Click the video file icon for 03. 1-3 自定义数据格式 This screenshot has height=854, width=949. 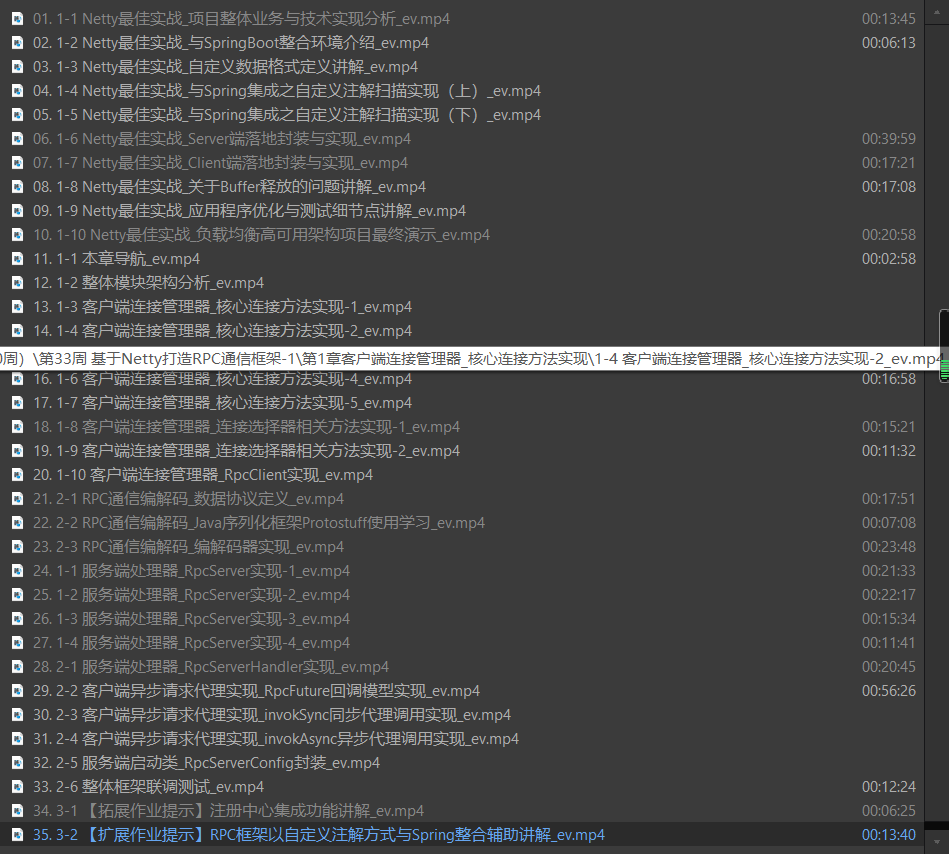[x=18, y=67]
